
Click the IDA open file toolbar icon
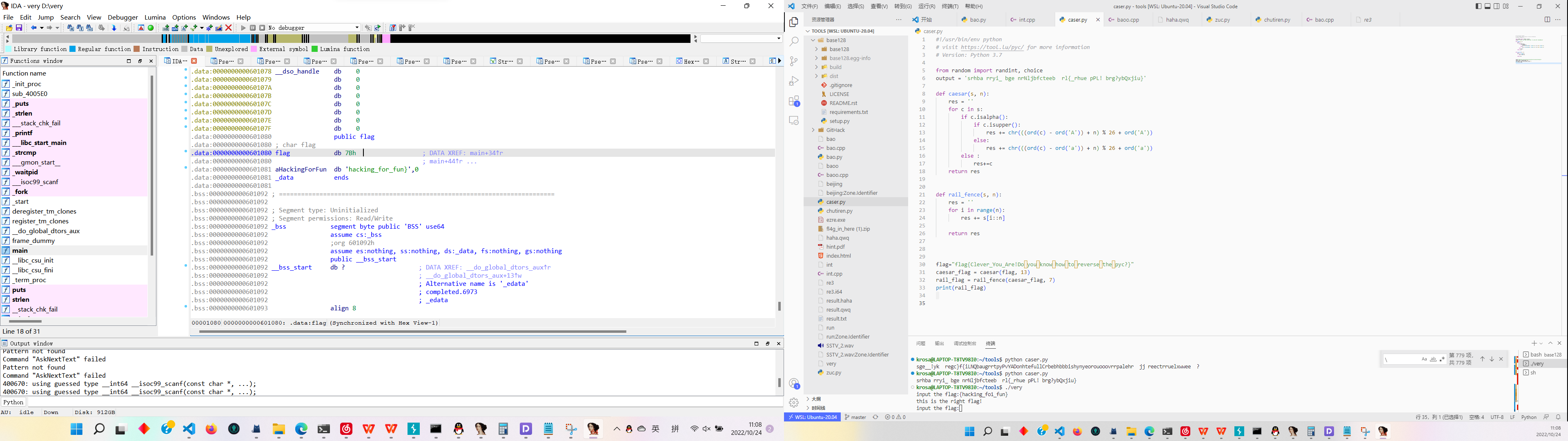tap(9, 28)
